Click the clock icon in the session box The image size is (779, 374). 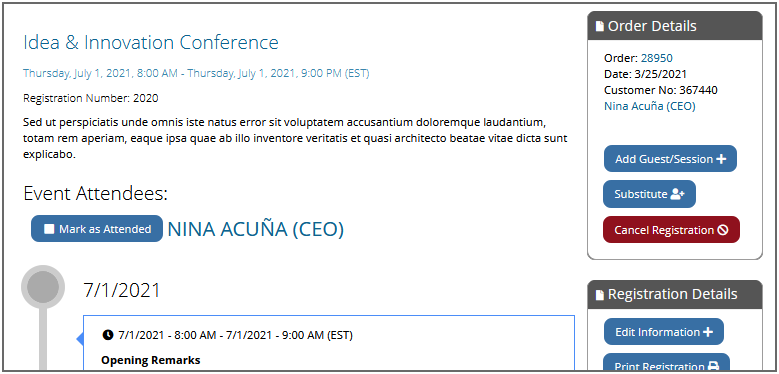tap(108, 335)
